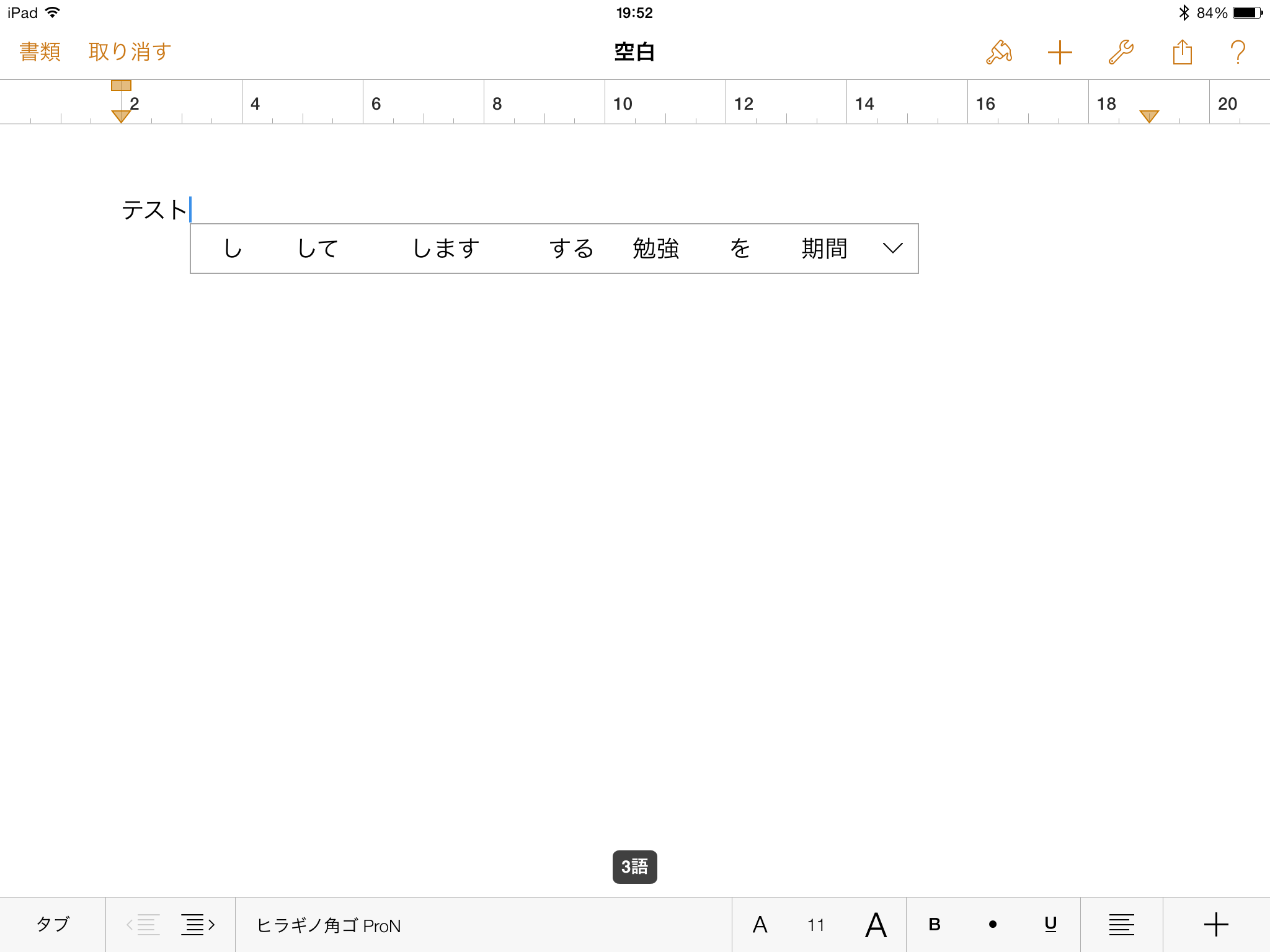1270x952 pixels.
Task: Open the Tools wrench menu
Action: 1121,52
